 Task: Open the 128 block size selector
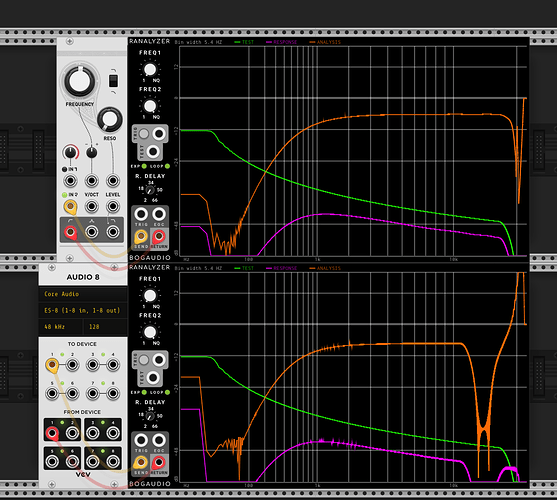[106, 327]
